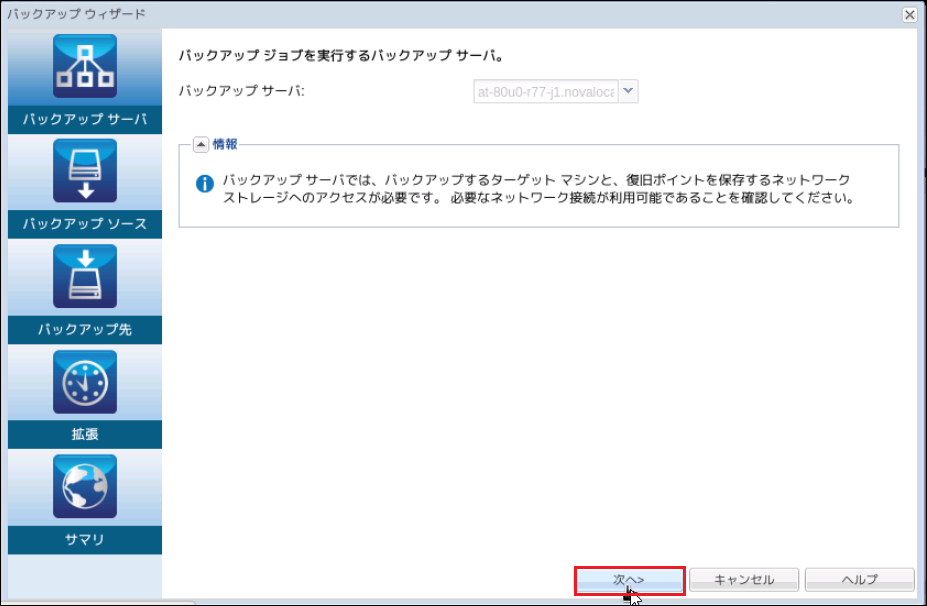Click the バックアップ サーバ: field label
This screenshot has height=606, width=927.
coord(242,91)
